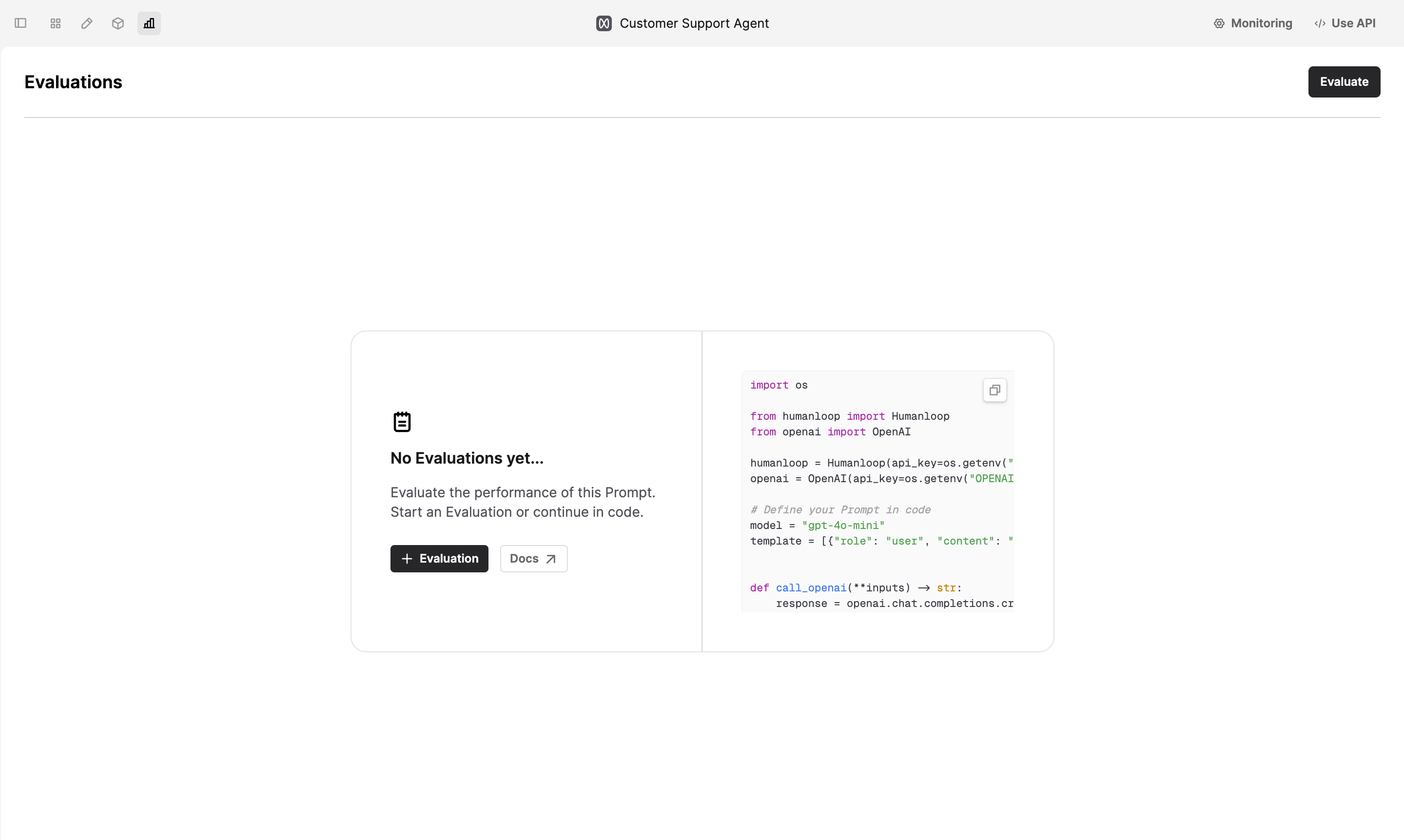Click the Evaluations page heading
The image size is (1404, 840).
coord(73,82)
